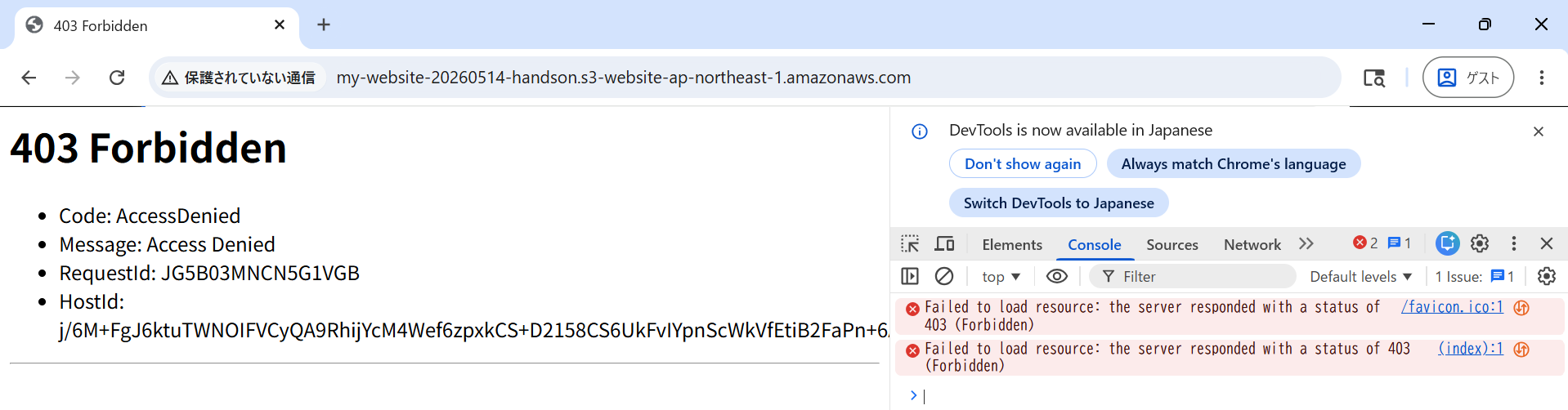Toggle the device toolbar icon
This screenshot has height=410, width=1568.
pyautogui.click(x=944, y=243)
